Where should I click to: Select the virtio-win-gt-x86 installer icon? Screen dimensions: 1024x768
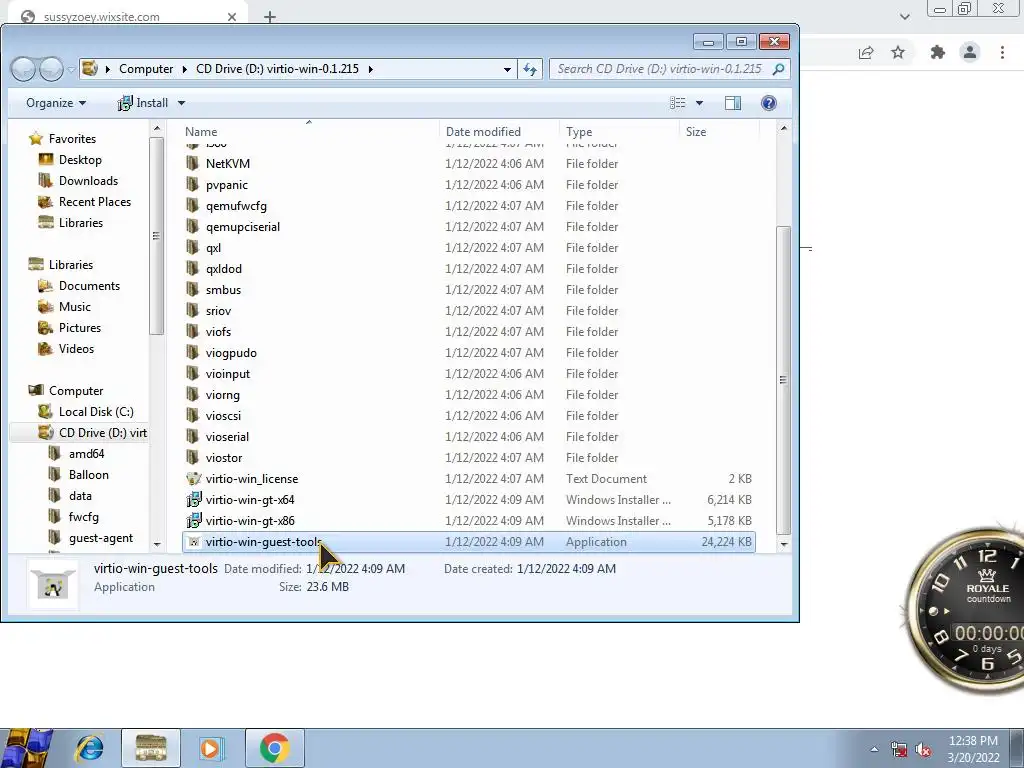coord(193,521)
